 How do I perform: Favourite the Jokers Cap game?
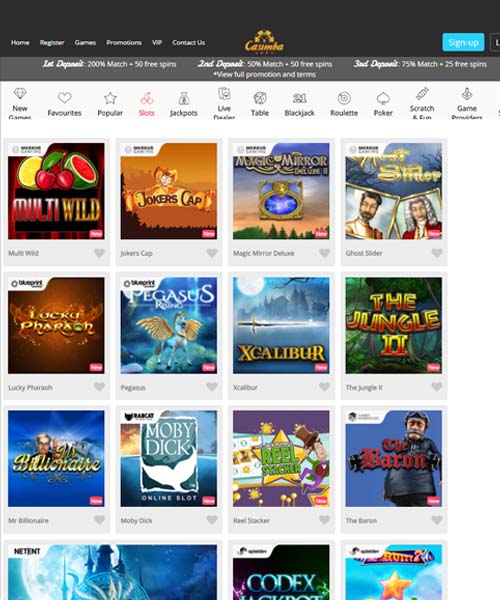(212, 253)
